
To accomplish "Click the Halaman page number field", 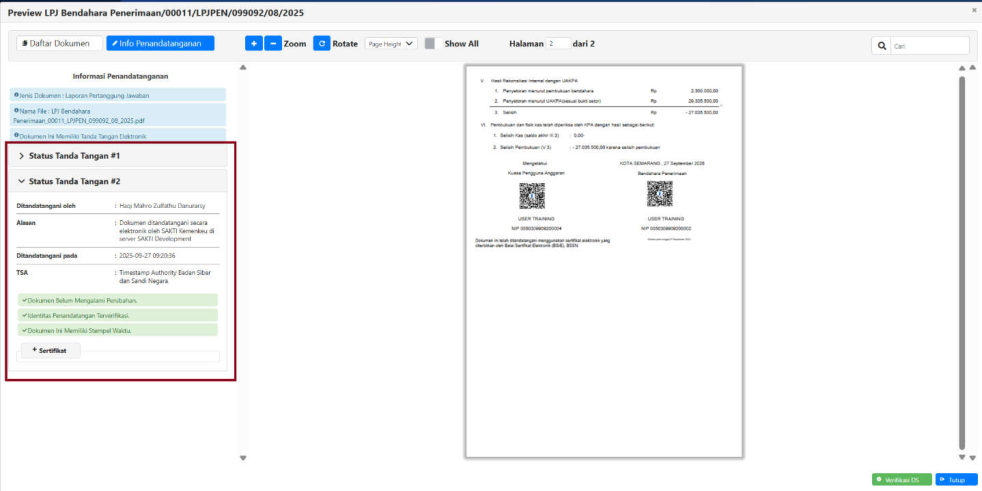I will (558, 44).
